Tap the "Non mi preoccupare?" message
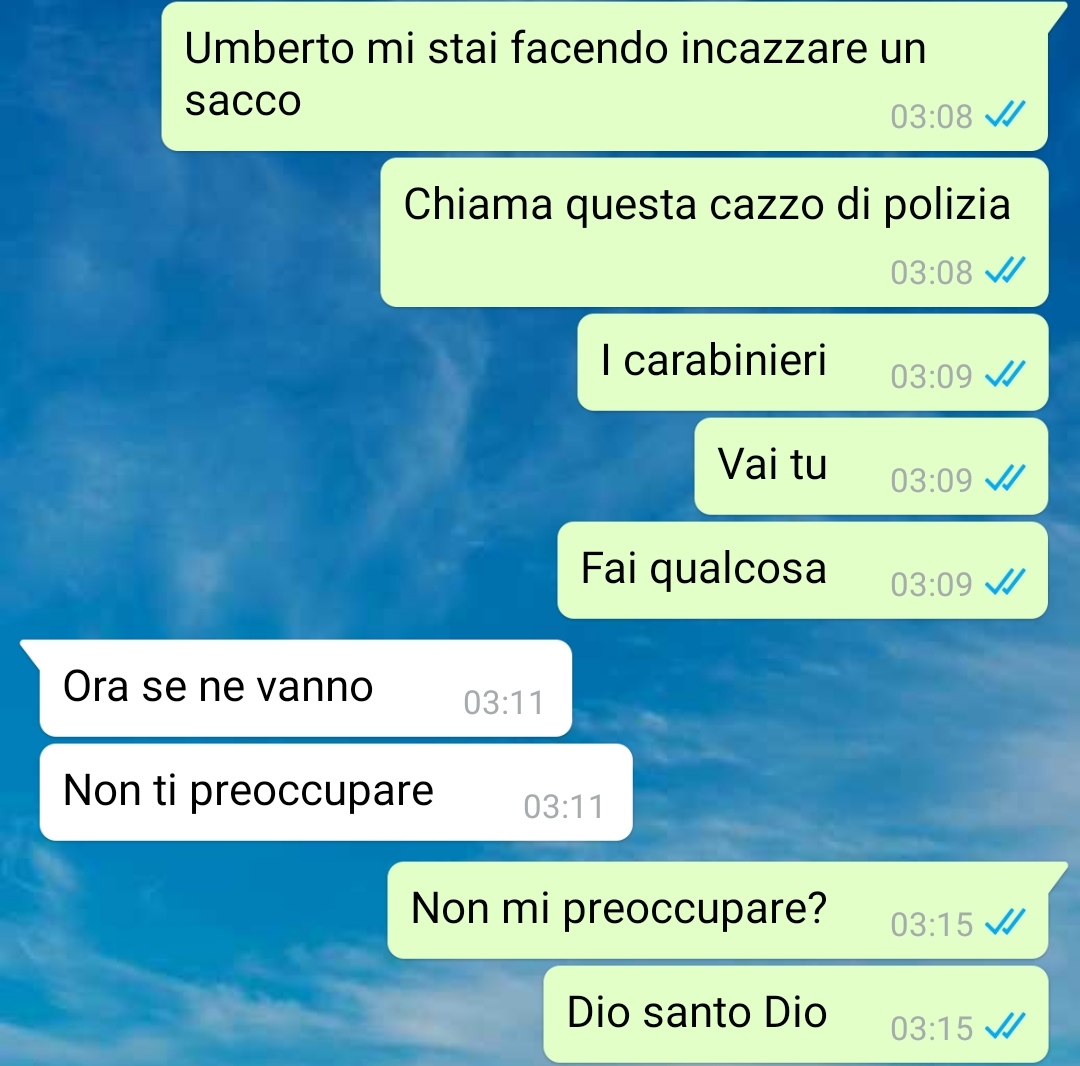This screenshot has height=1066, width=1080. (x=718, y=910)
